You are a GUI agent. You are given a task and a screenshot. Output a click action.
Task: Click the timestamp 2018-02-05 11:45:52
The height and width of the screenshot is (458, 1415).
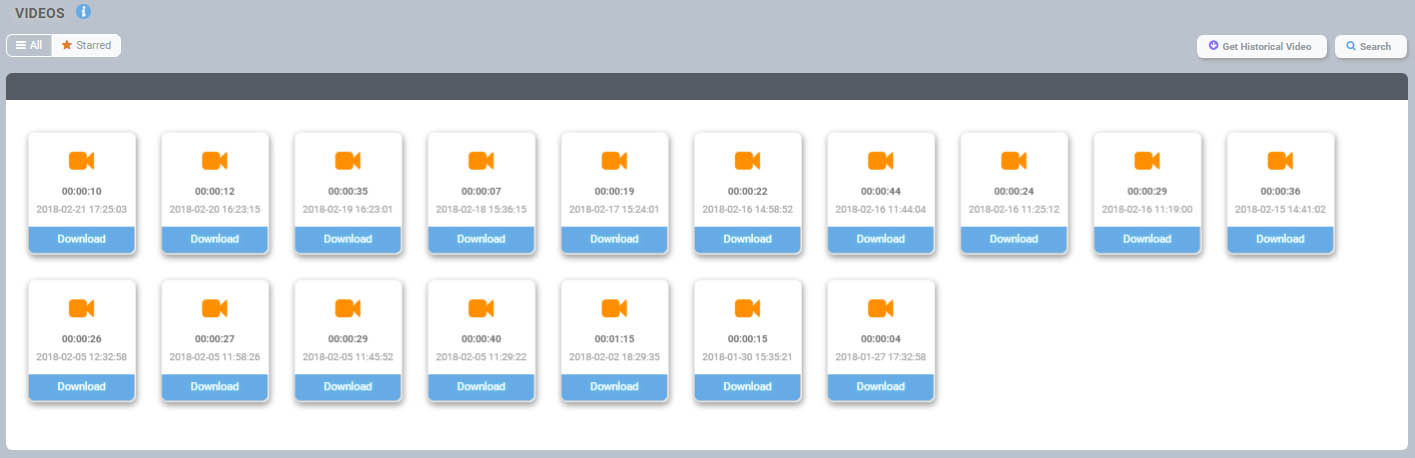point(348,357)
